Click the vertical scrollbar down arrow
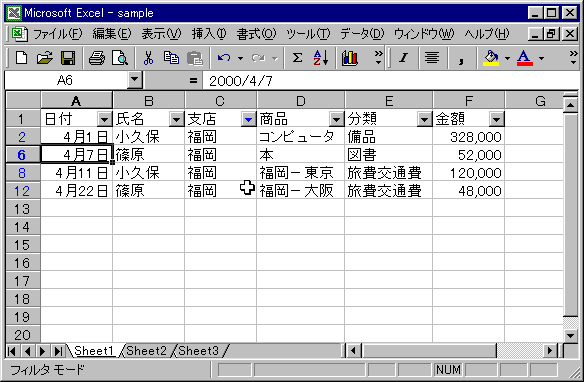584x382 pixels. 571,335
